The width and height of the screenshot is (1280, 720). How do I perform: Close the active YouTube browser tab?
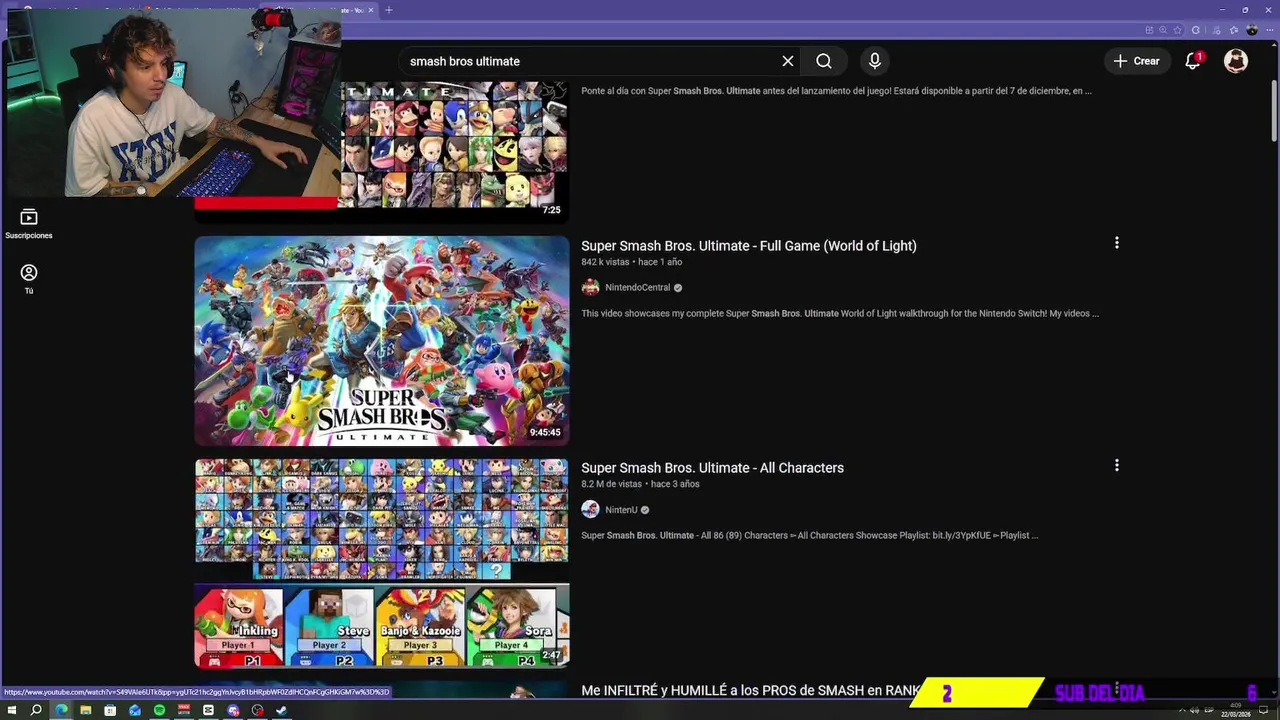point(371,10)
